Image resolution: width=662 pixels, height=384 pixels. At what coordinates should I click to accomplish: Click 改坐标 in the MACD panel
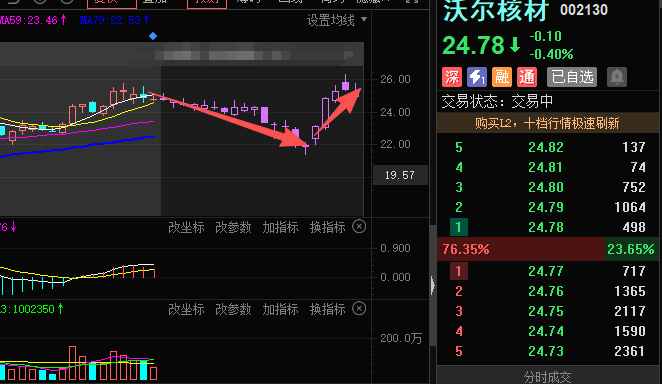pos(186,227)
